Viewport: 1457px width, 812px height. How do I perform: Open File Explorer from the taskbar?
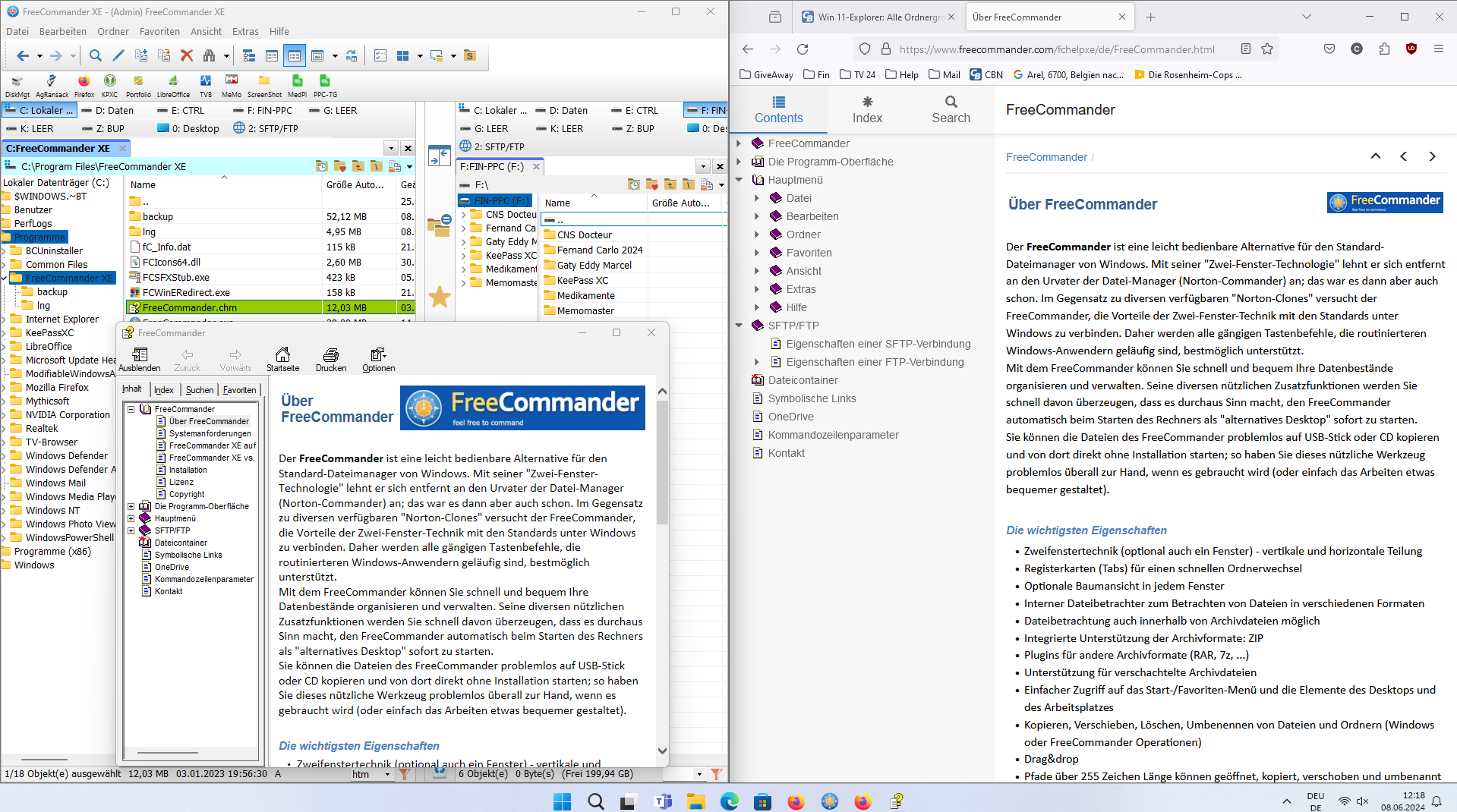coord(695,801)
